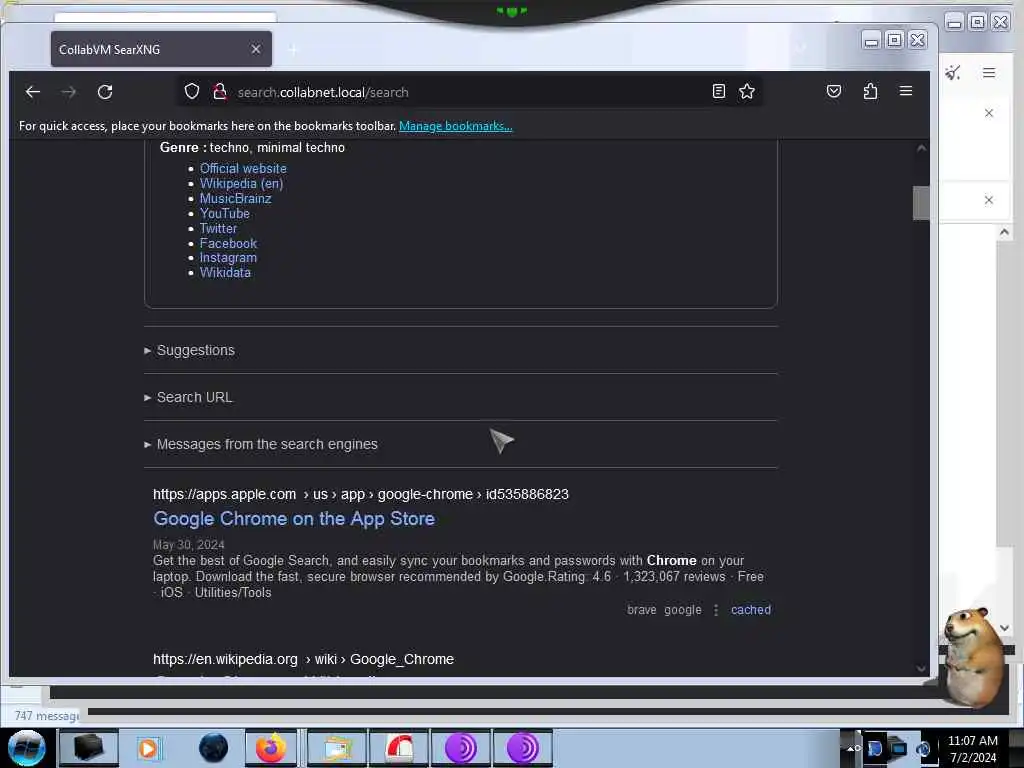Click the google engine label
The image size is (1024, 768).
tap(682, 610)
